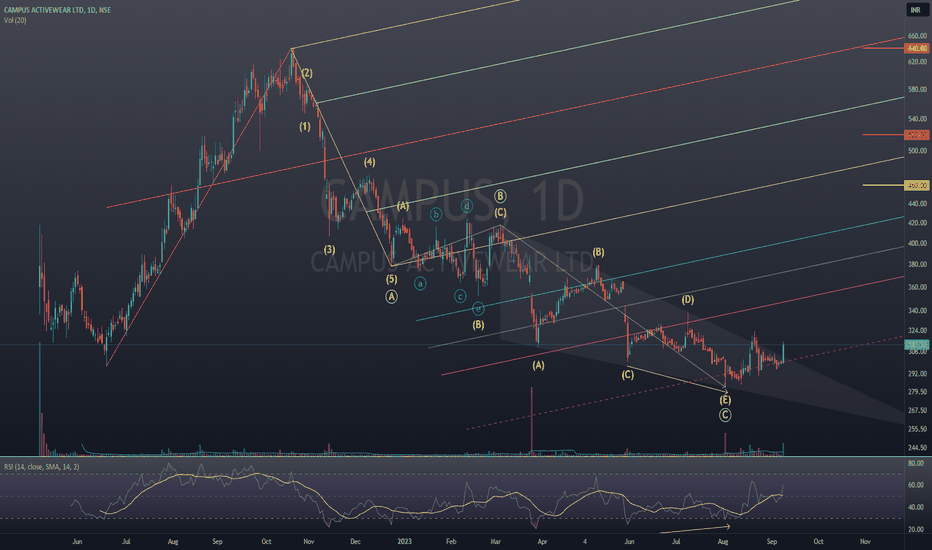Viewport: 932px width, 550px height.
Task: Click the Feb label on time axis
Action: (x=451, y=542)
